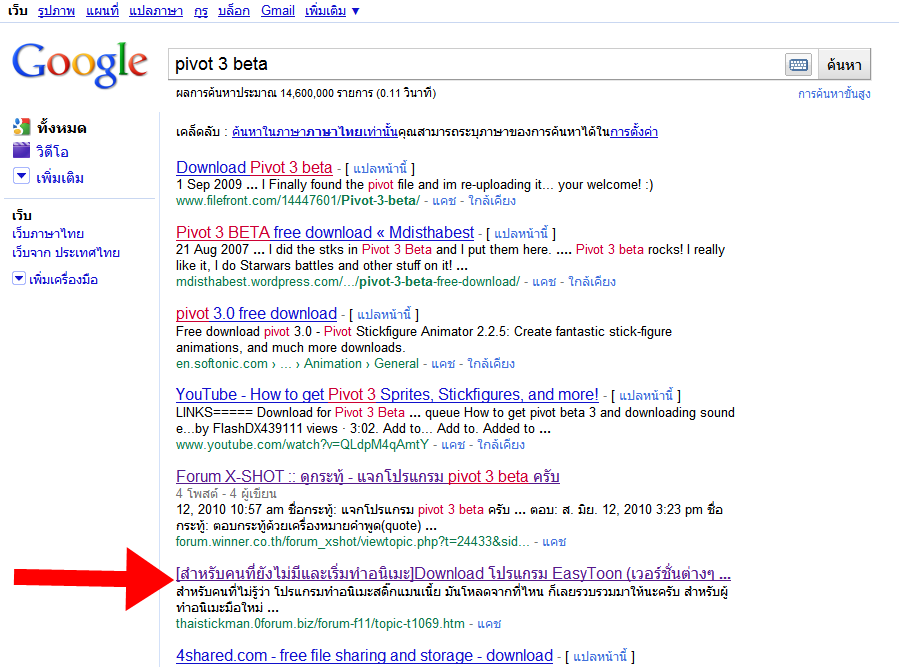The width and height of the screenshot is (899, 667).
Task: Filter by เว็บจาก ประเทศไทย (pages from Thailand)
Action: point(66,252)
